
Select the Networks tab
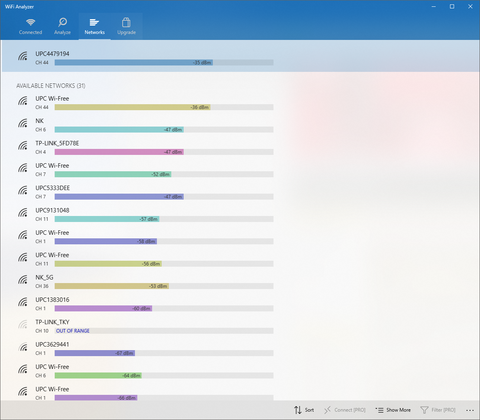[95, 27]
